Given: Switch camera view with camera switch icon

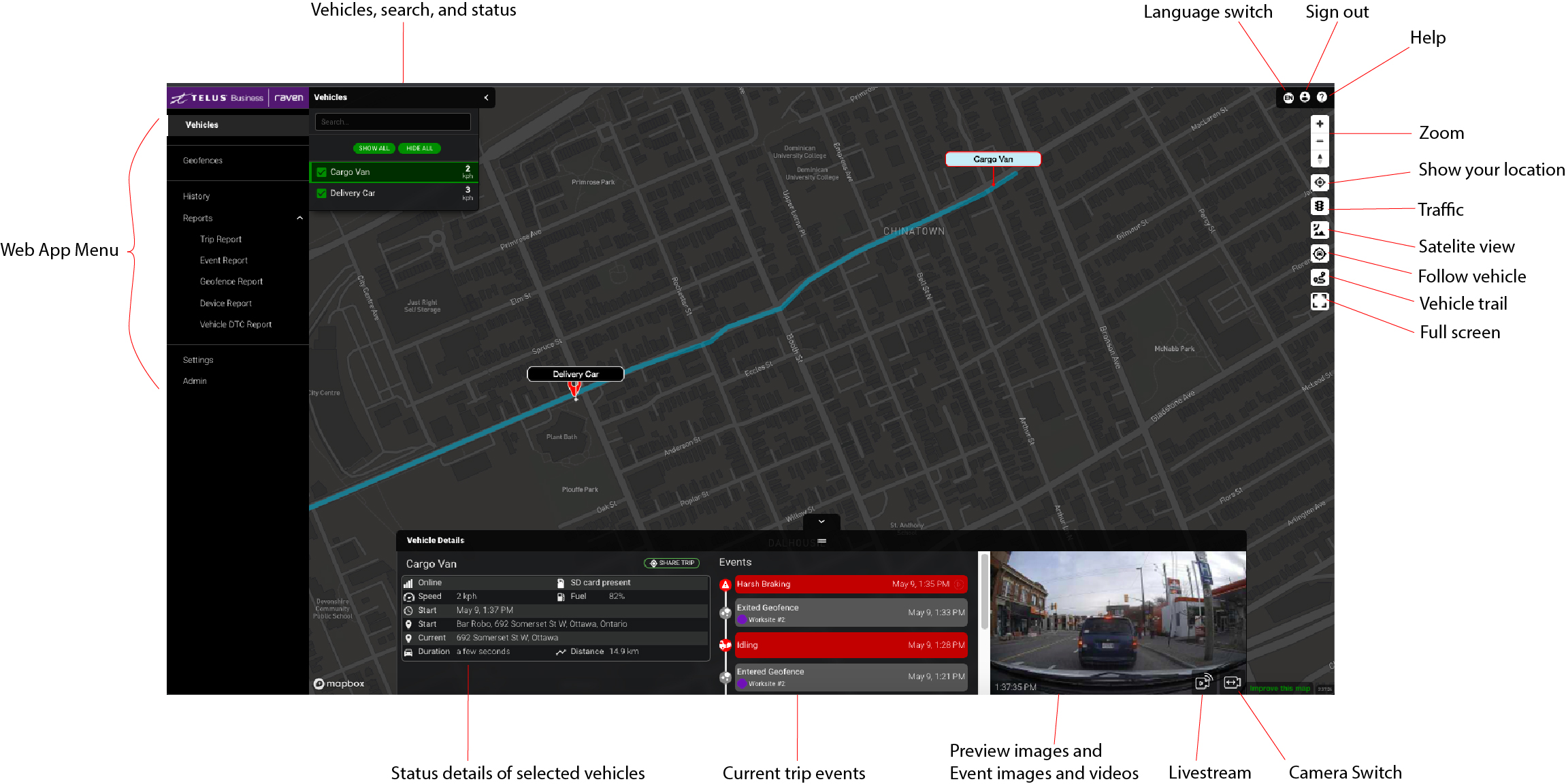Looking at the screenshot, I should 1233,683.
